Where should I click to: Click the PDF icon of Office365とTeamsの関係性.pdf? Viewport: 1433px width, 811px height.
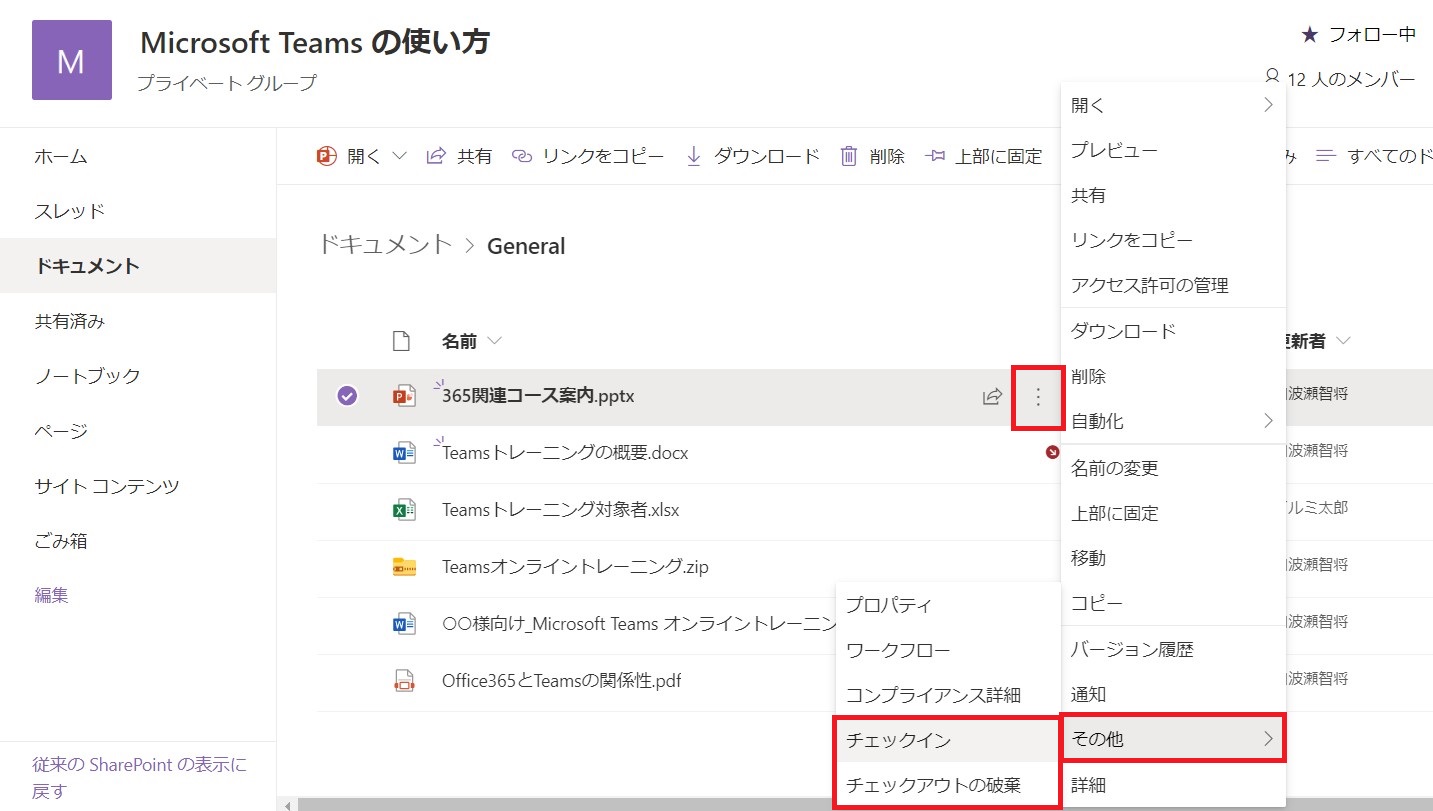click(x=404, y=681)
